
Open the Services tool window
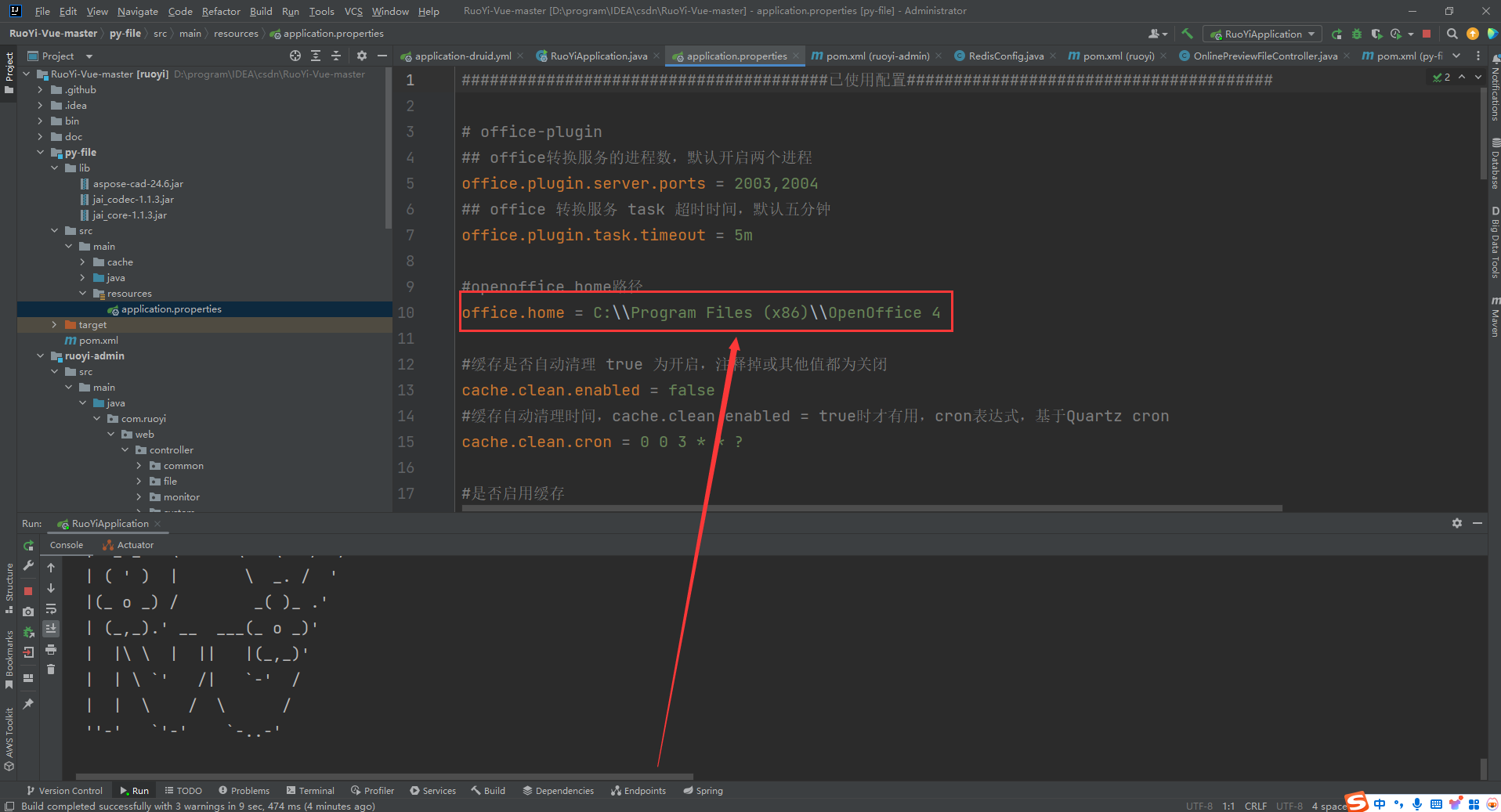432,791
